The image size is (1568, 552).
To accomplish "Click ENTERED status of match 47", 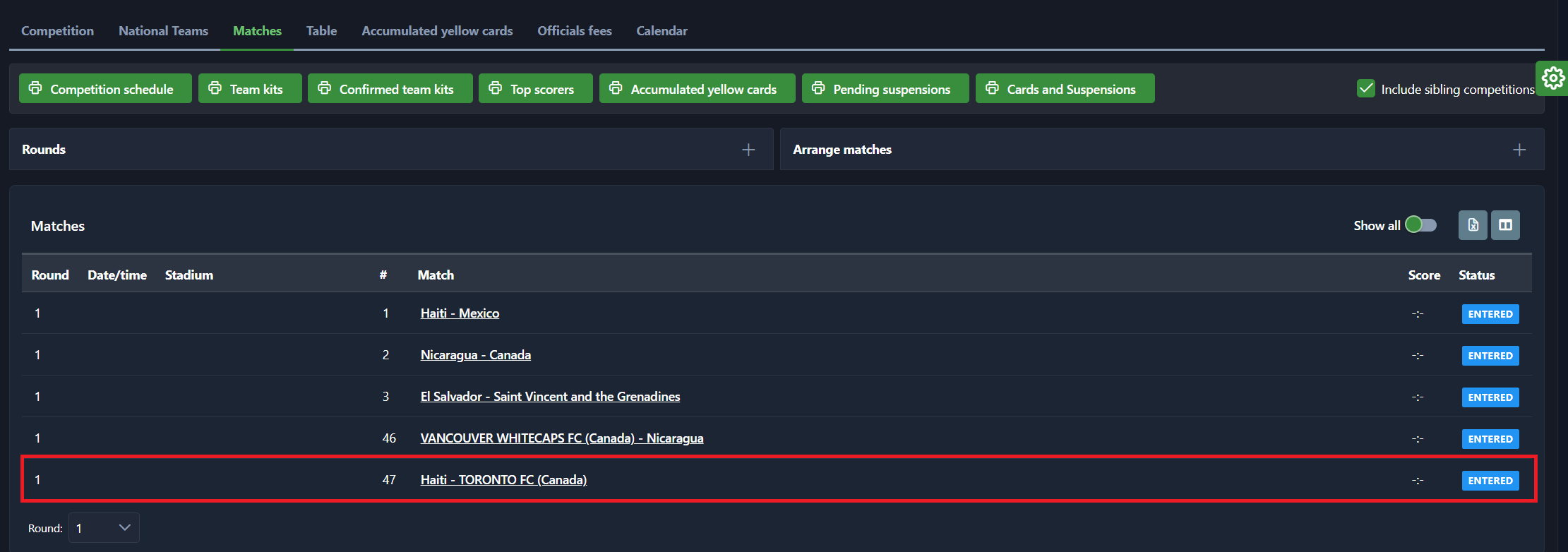I will (1490, 481).
